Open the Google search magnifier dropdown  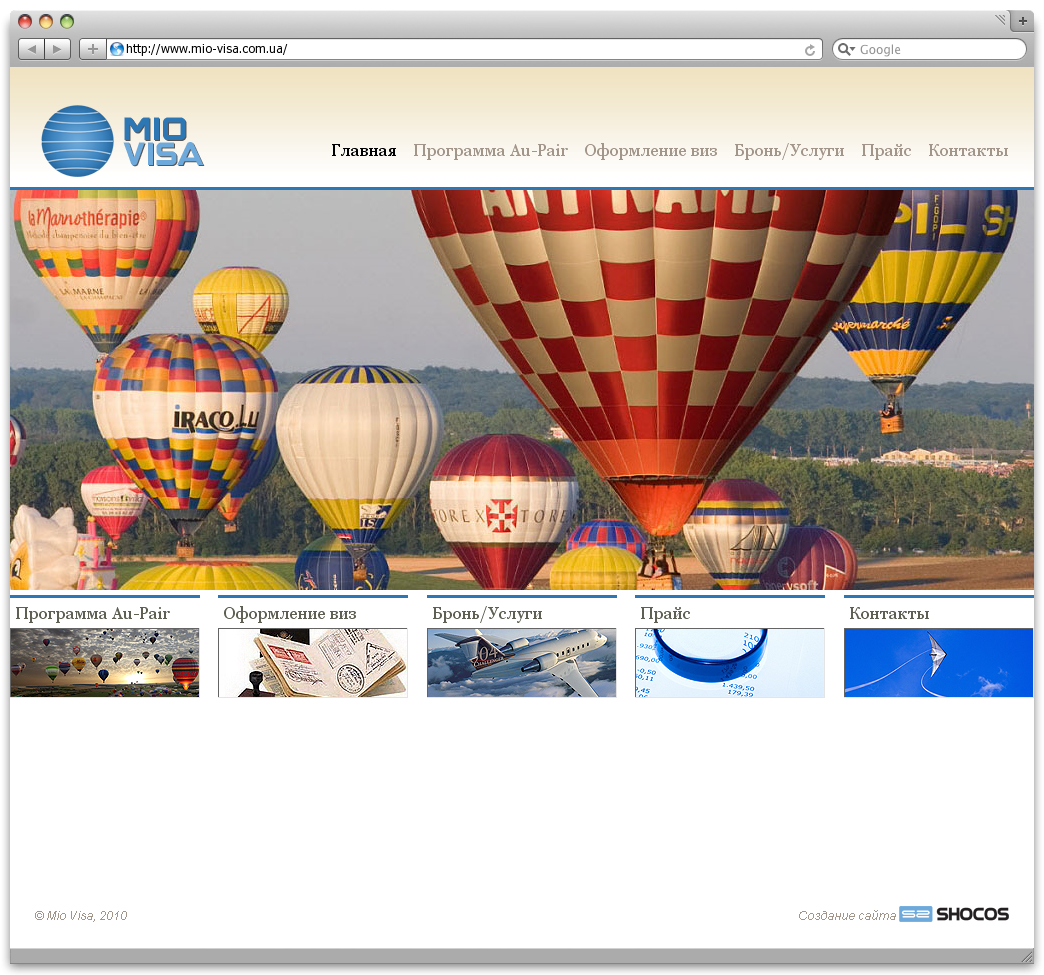846,49
